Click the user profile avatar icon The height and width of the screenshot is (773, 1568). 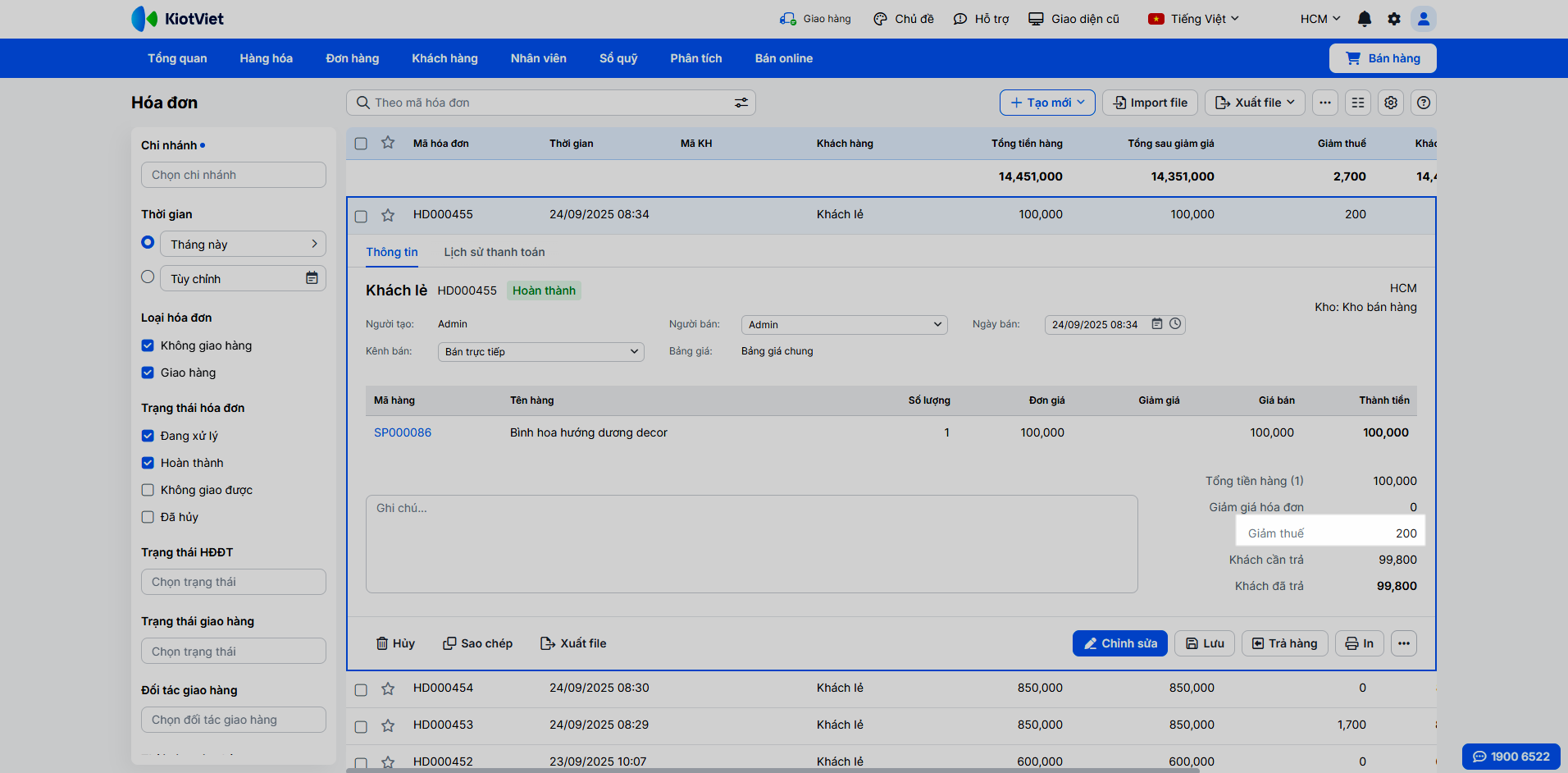pyautogui.click(x=1424, y=19)
